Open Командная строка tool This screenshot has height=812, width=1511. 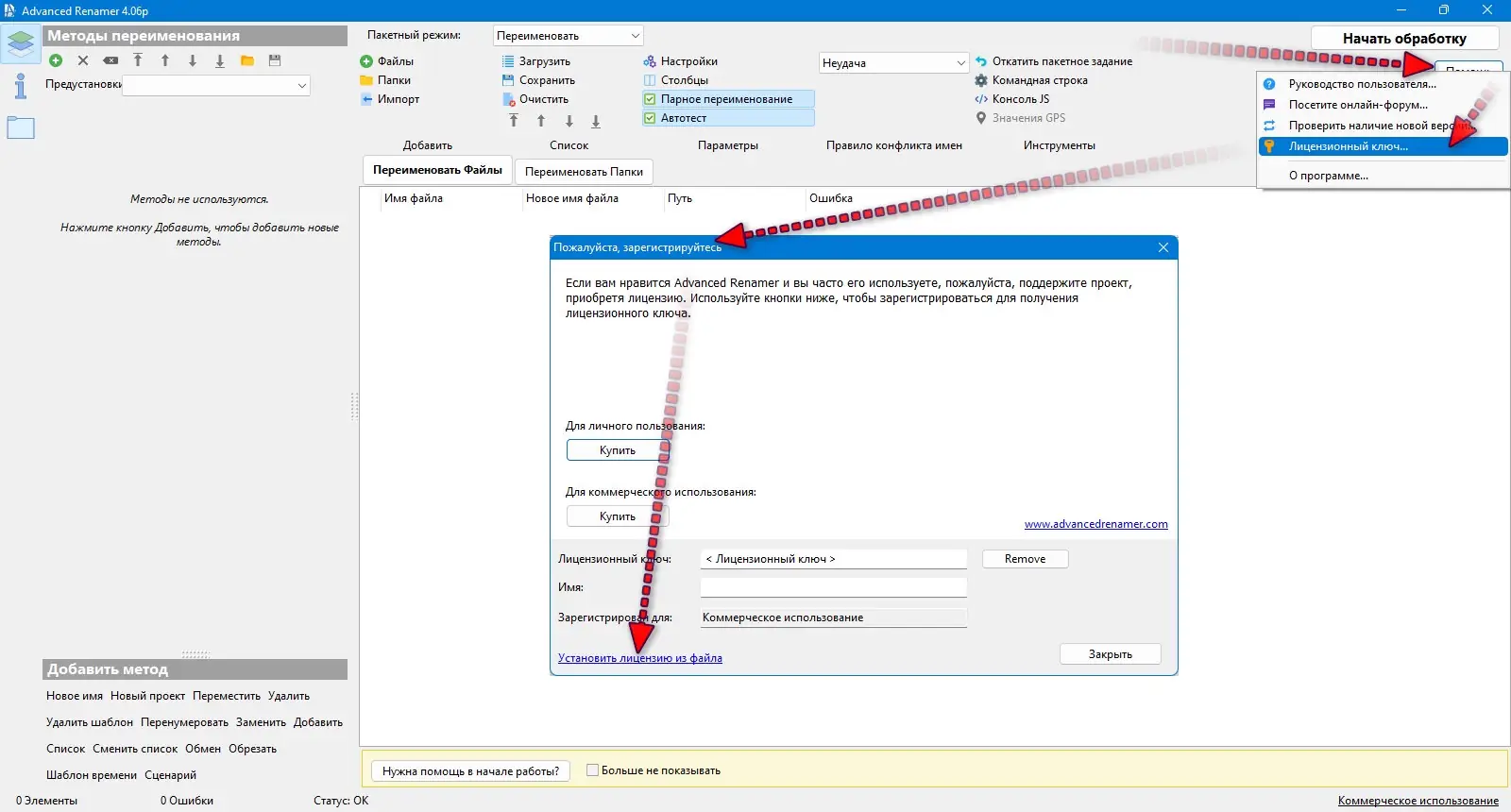pyautogui.click(x=1031, y=80)
